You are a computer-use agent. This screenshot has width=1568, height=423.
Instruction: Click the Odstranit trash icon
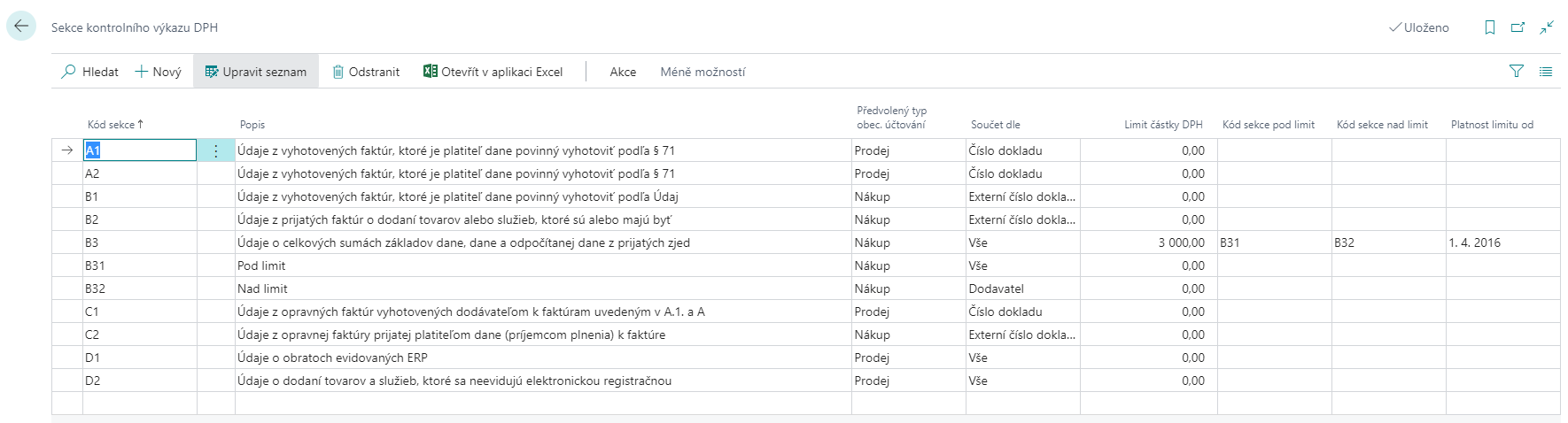[x=338, y=72]
